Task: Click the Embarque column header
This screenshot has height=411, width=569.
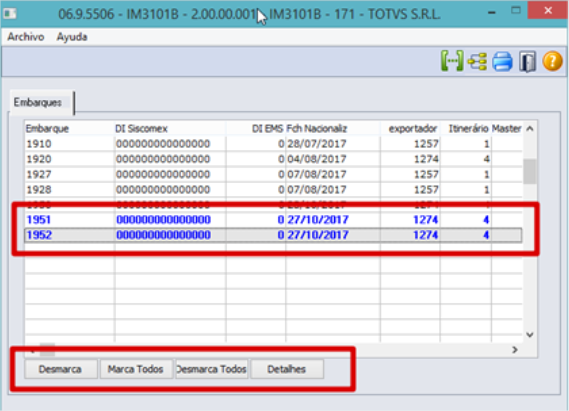Action: coord(69,128)
